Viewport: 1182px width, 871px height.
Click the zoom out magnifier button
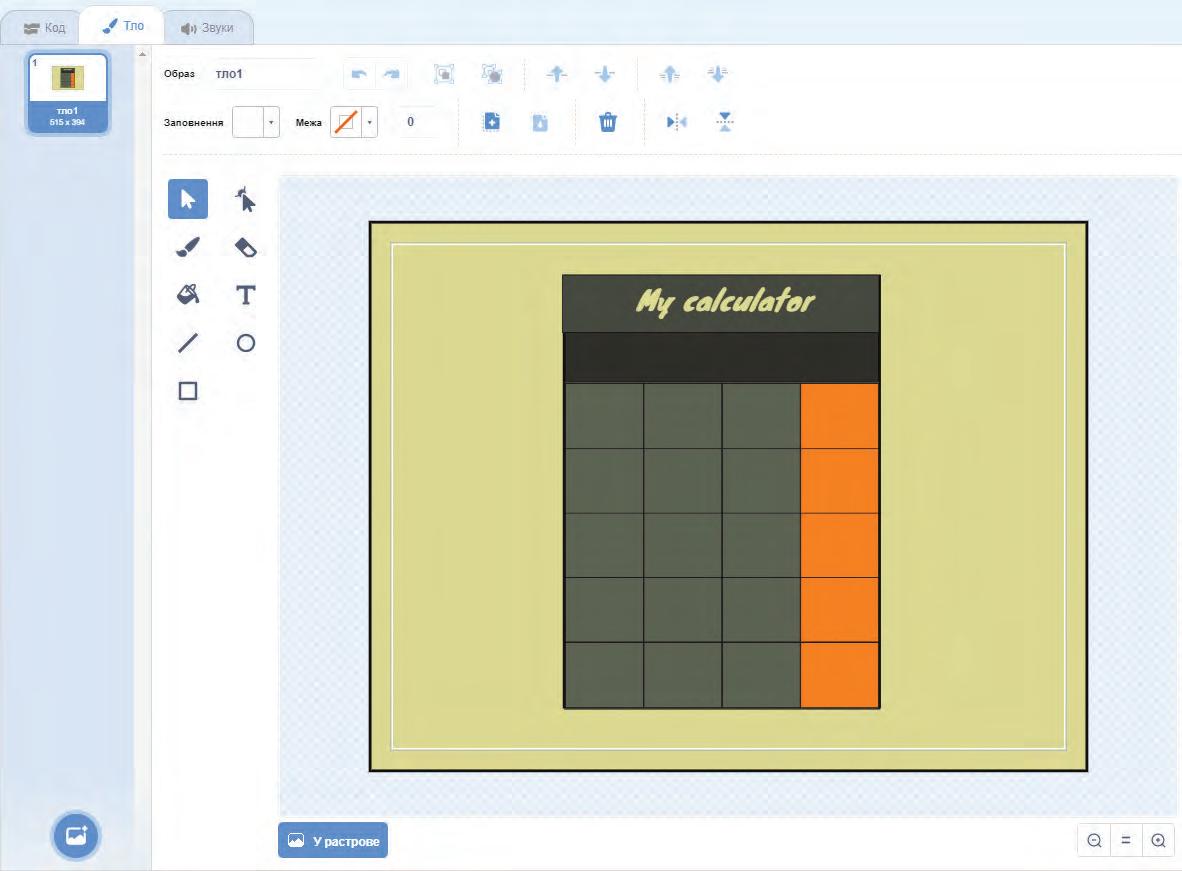pos(1095,840)
